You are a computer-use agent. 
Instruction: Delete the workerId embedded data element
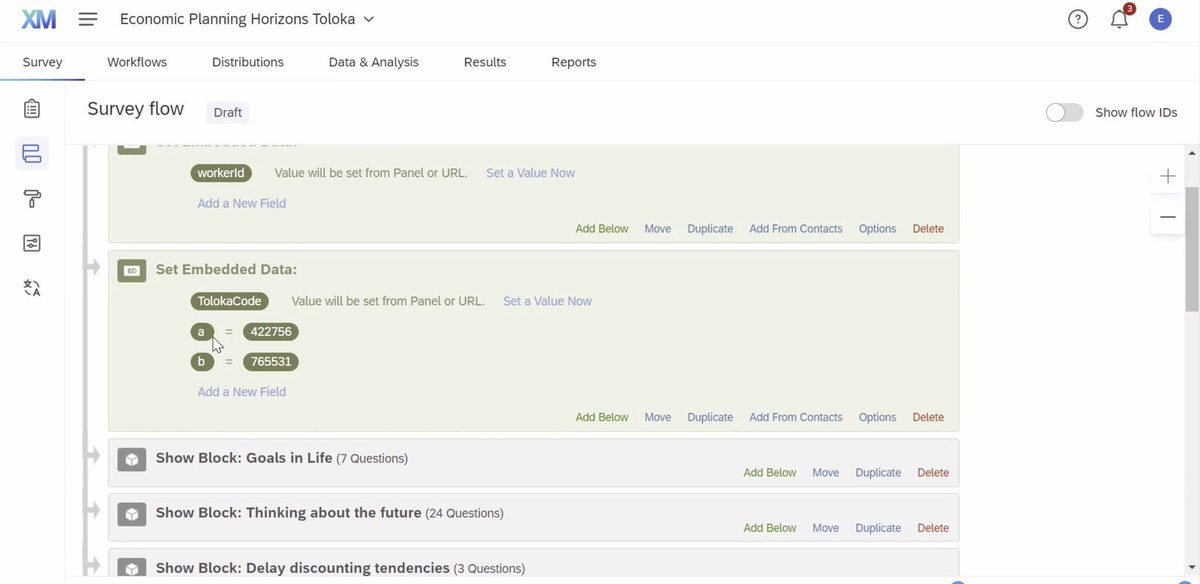point(928,229)
